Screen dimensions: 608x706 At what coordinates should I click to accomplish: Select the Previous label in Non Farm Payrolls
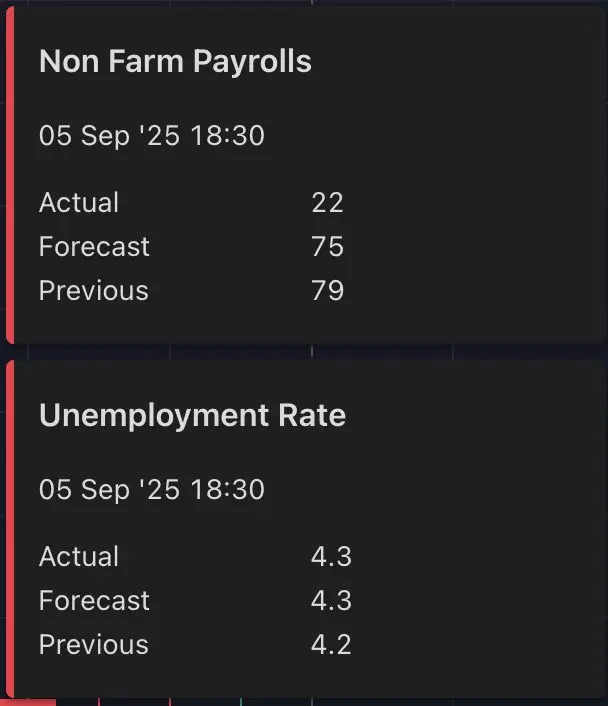[x=94, y=291]
